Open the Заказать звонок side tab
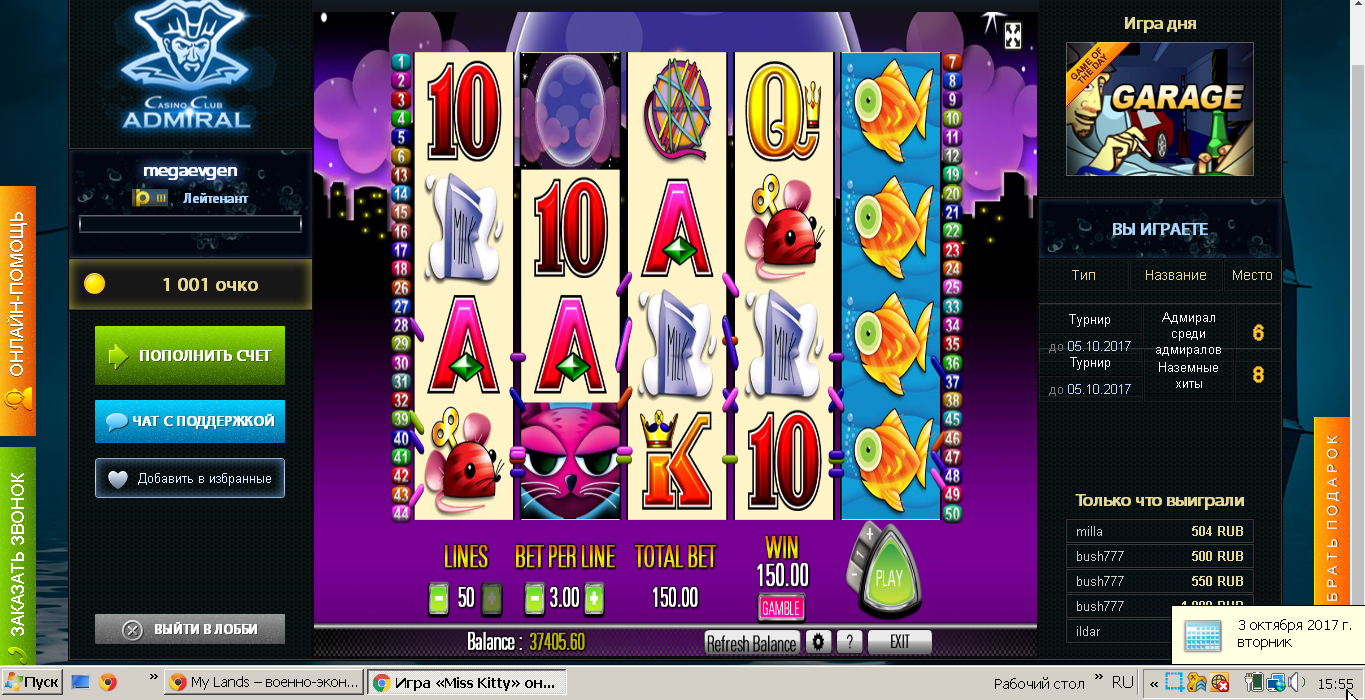Viewport: 1365px width, 700px height. tap(17, 556)
